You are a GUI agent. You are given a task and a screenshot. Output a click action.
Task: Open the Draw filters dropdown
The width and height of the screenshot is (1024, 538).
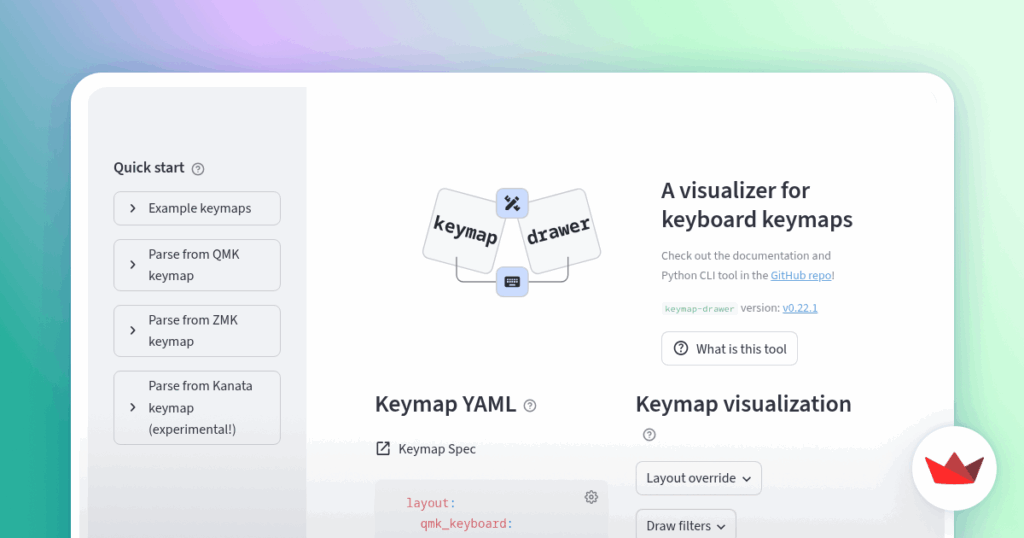(686, 526)
